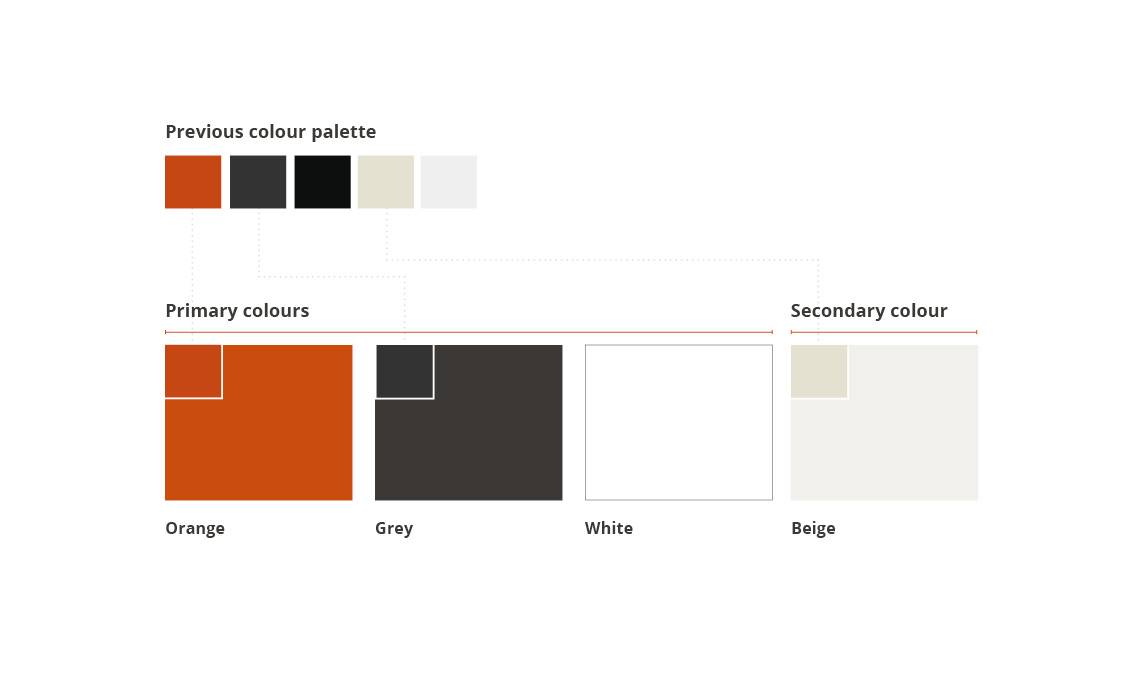The width and height of the screenshot is (1123, 680).
Task: Click the White primary colour box
Action: coord(678,422)
